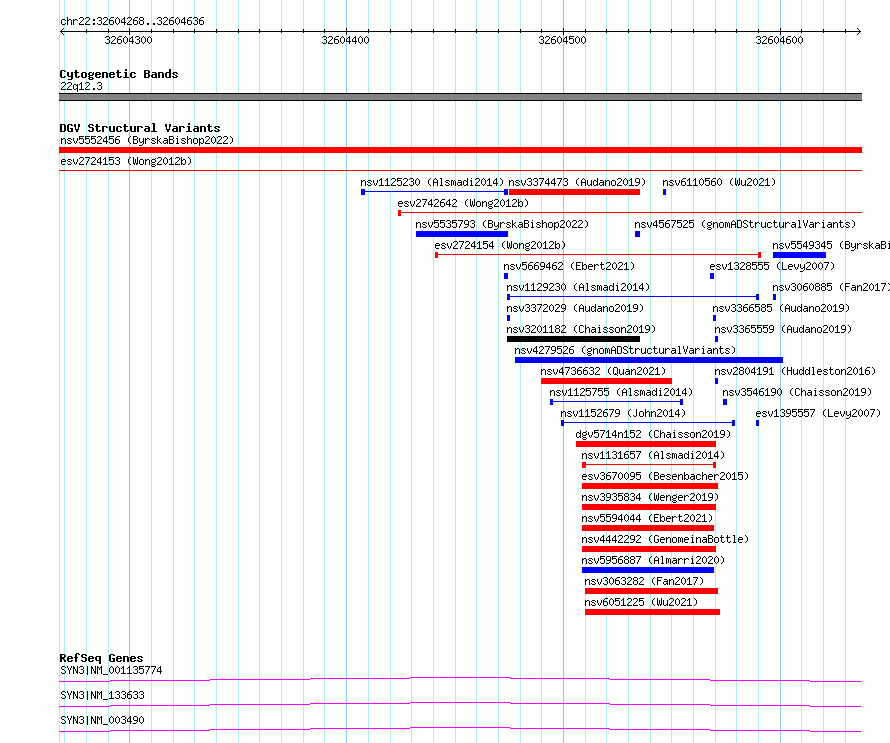
Task: Click ruler position 32604400
Action: tap(345, 40)
